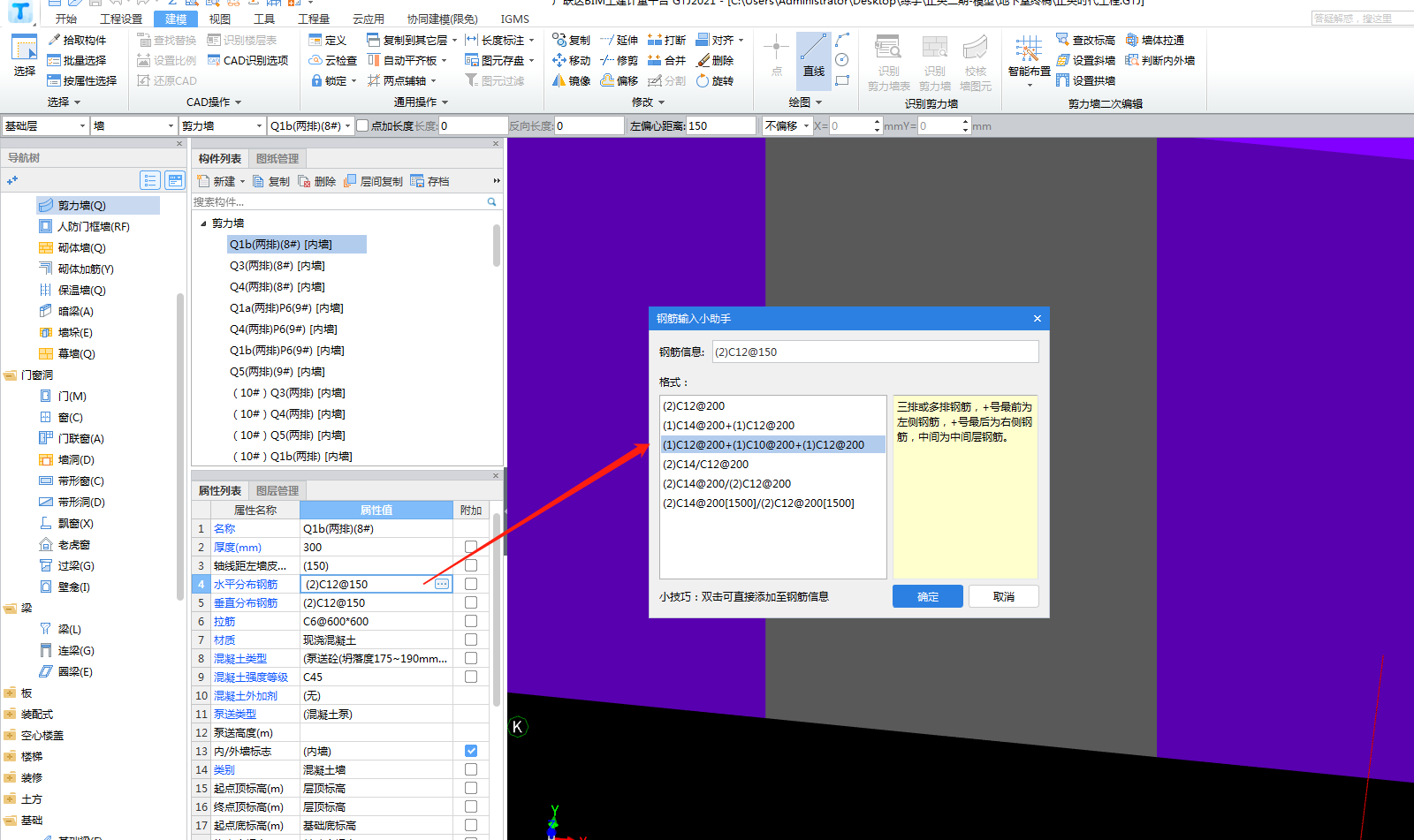The height and width of the screenshot is (840, 1414).
Task: Toggle the 点加长度 checkbox
Action: [362, 125]
